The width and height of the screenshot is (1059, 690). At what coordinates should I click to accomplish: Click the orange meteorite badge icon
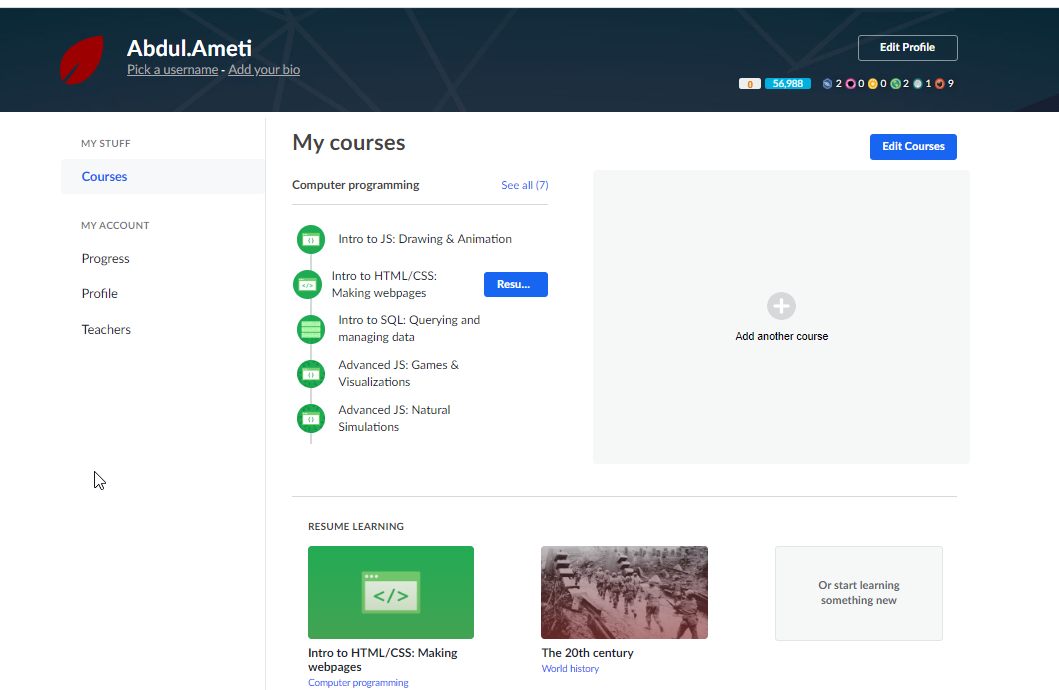pyautogui.click(x=939, y=84)
